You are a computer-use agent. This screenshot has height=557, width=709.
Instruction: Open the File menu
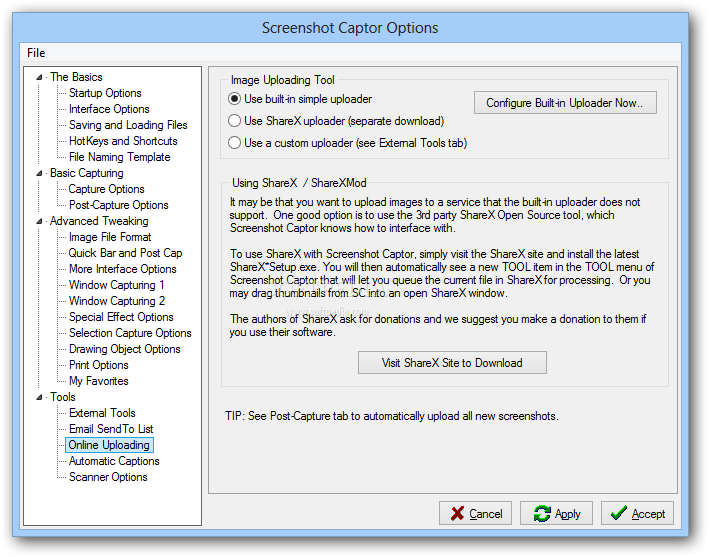pos(36,53)
